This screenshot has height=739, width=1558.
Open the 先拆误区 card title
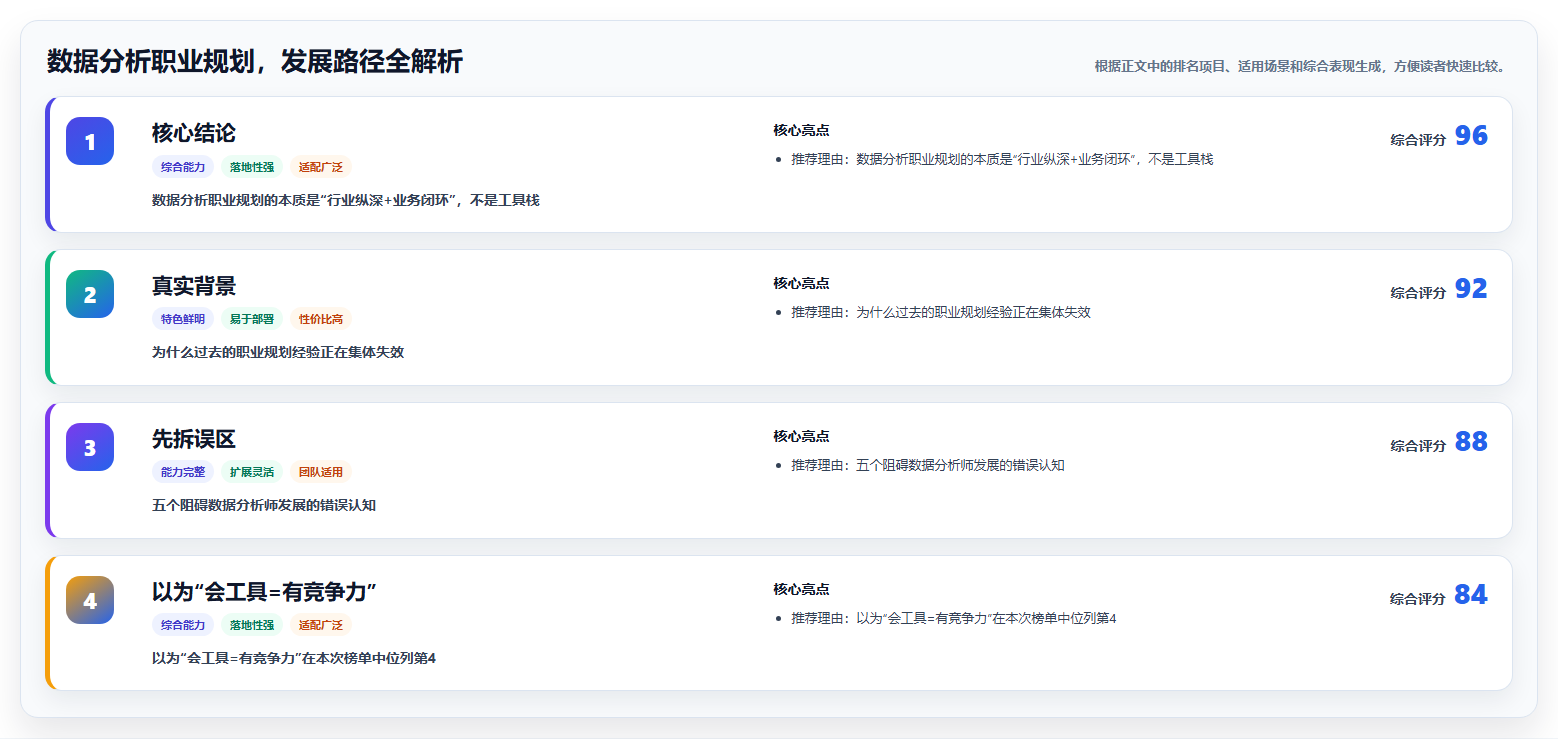[194, 439]
